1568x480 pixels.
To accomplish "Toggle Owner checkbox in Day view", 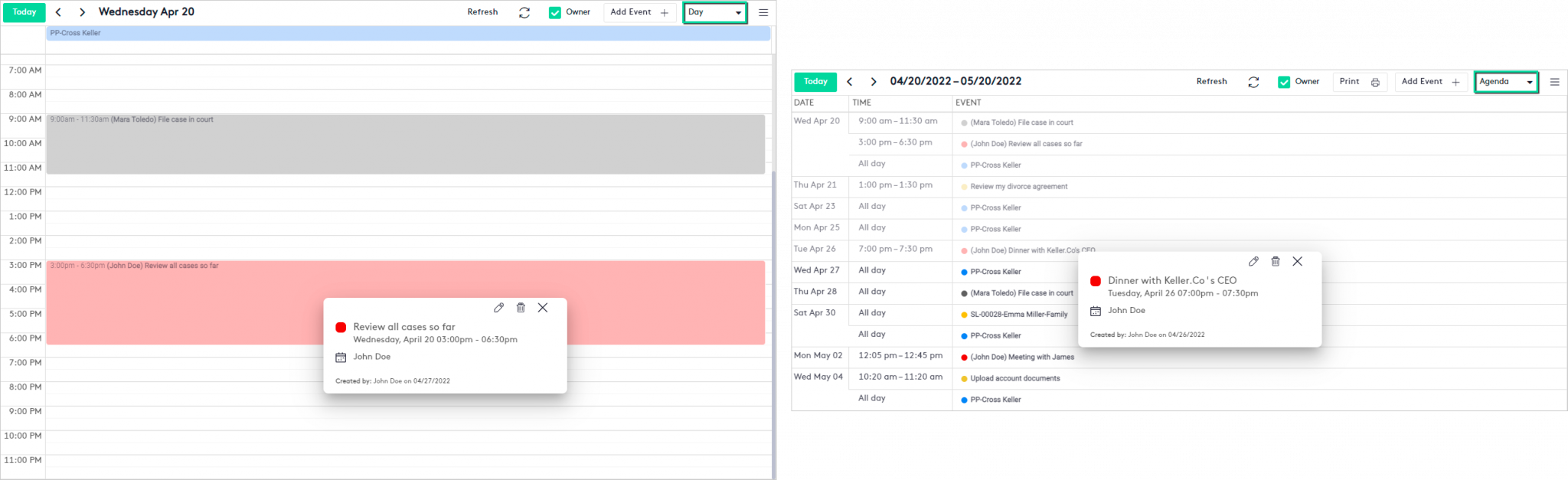I will [x=555, y=12].
